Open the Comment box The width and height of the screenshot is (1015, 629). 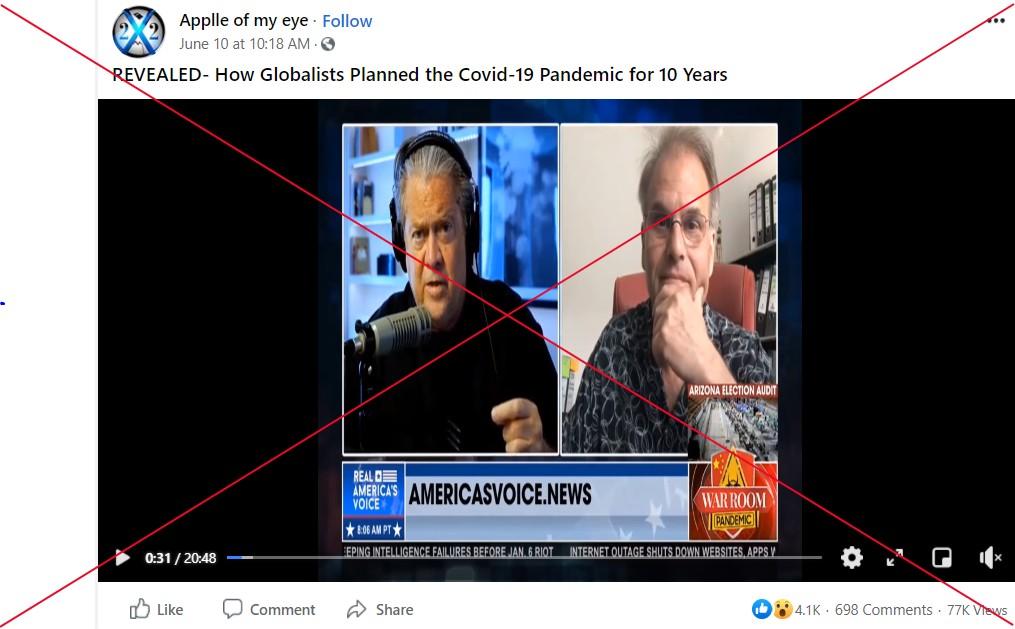click(x=269, y=609)
